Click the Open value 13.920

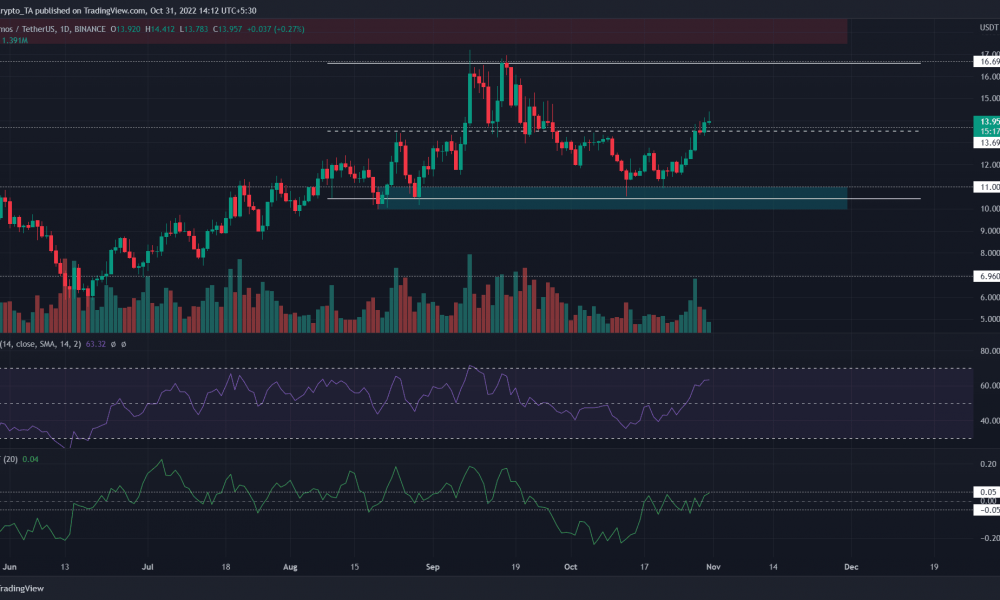pyautogui.click(x=128, y=29)
